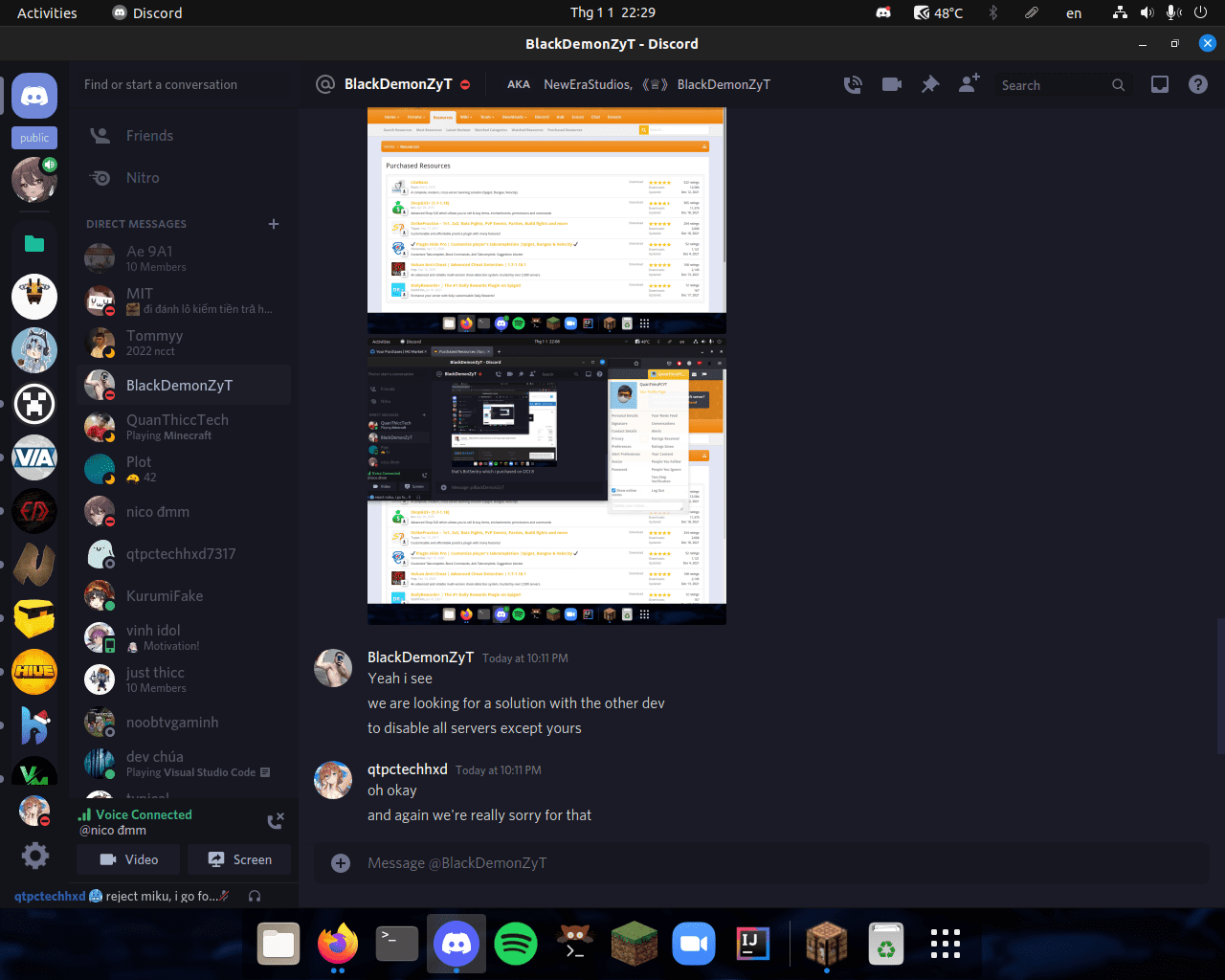Open Terminal from the dock
This screenshot has height=980, width=1225.
(x=397, y=945)
